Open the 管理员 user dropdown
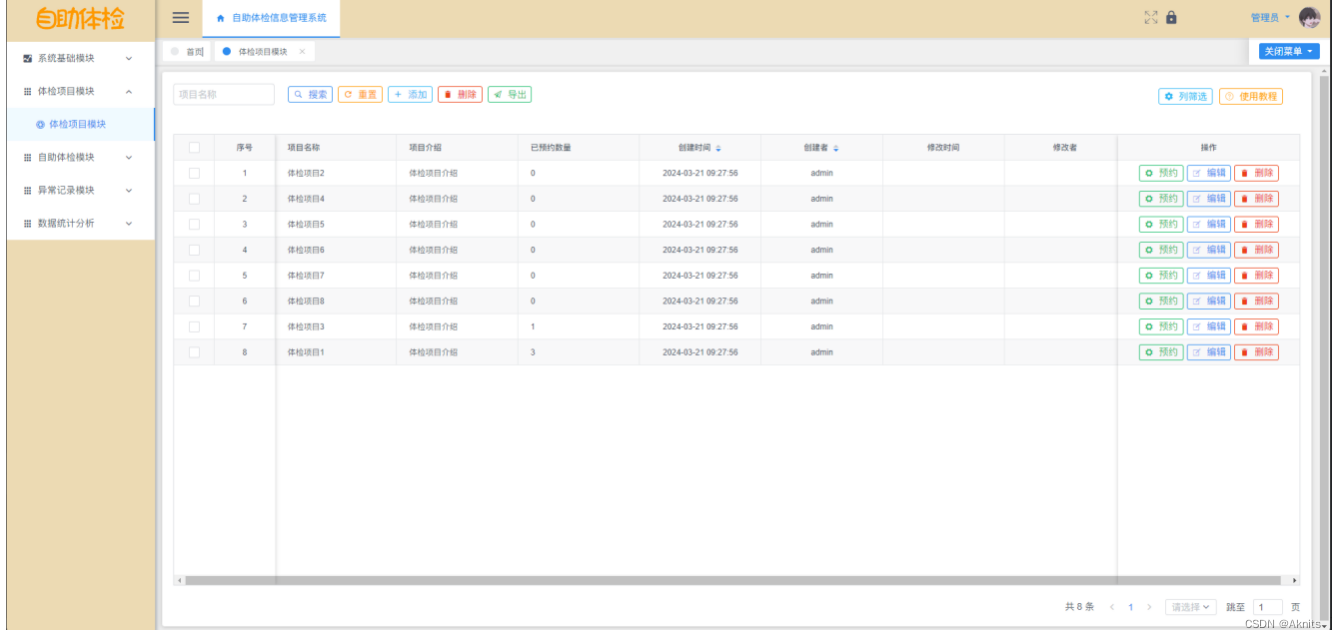This screenshot has width=1336, height=638. (x=1269, y=17)
